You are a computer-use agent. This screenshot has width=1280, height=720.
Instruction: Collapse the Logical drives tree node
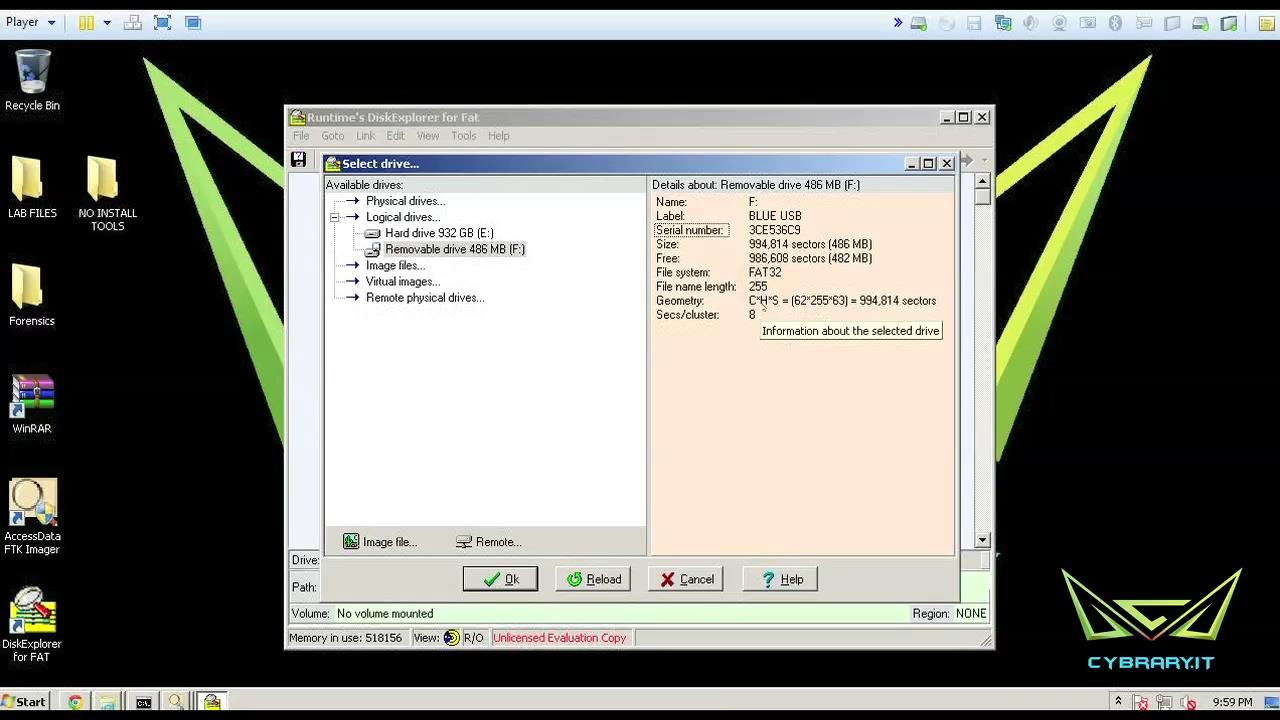coord(335,217)
